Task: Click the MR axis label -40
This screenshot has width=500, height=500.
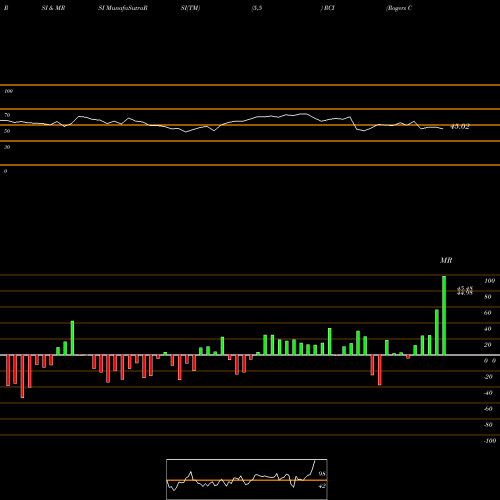Action: click(488, 393)
